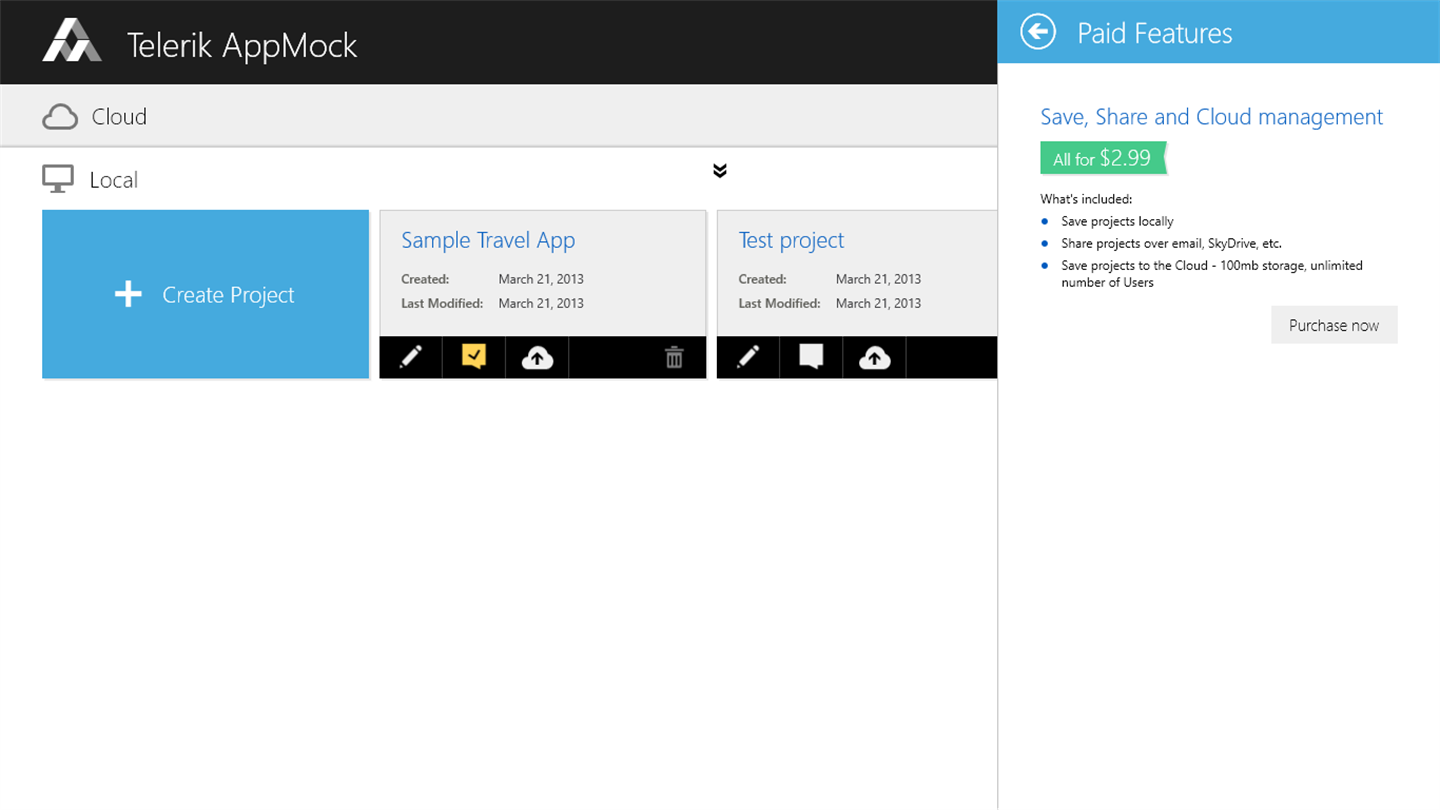Expand the Local section double-chevron arrow
Screen dimensions: 1440x810
click(x=720, y=171)
